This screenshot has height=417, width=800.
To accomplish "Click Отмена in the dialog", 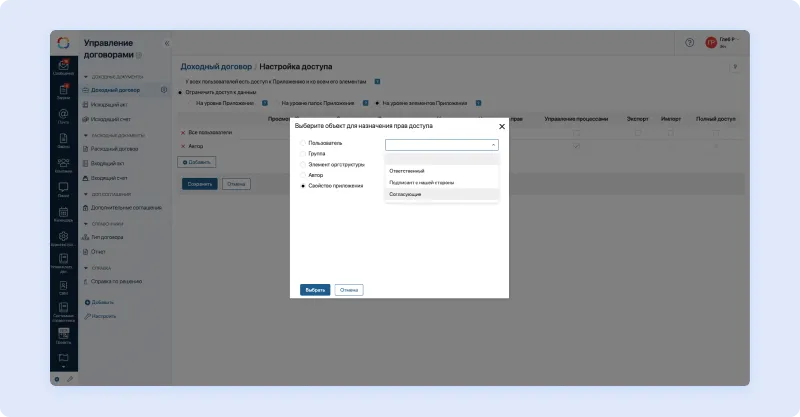I will 348,290.
